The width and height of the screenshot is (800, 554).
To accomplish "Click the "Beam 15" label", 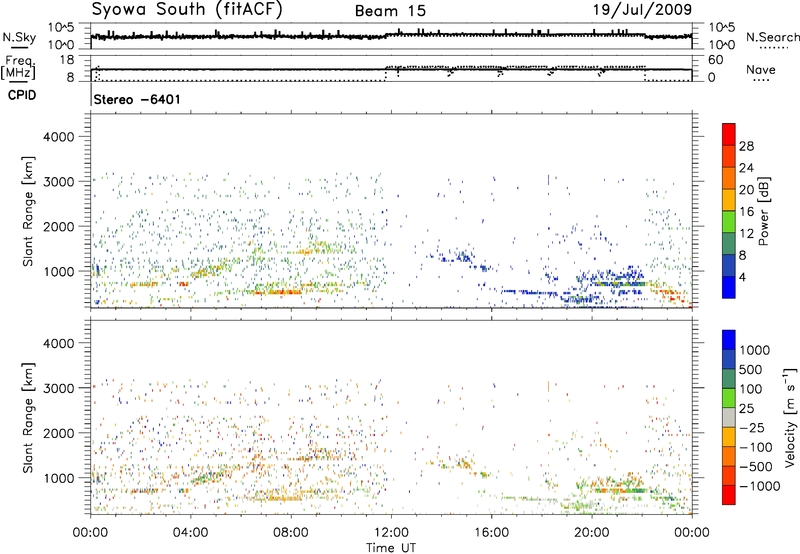I will 390,11.
